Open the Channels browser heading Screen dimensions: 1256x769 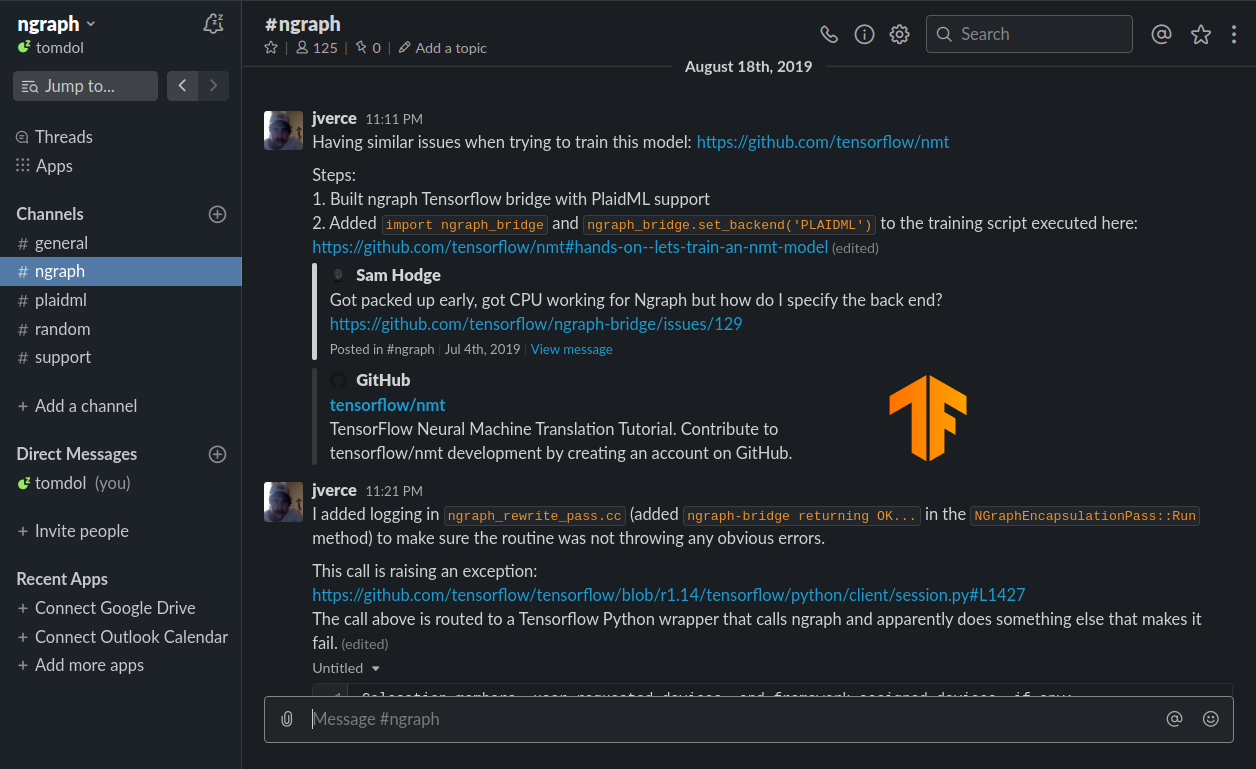click(50, 214)
